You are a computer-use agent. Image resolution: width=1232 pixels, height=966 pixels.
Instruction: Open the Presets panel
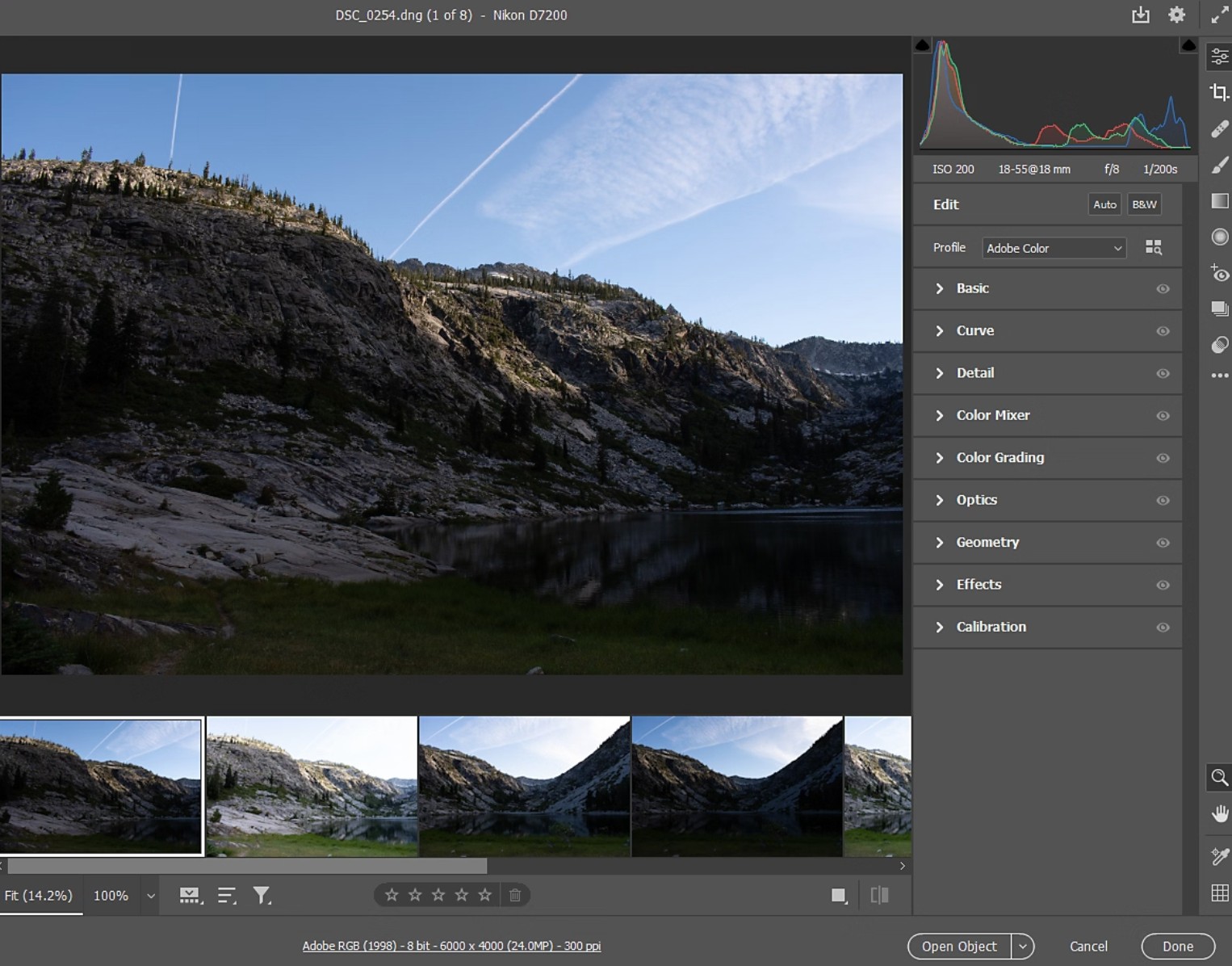pyautogui.click(x=1219, y=309)
